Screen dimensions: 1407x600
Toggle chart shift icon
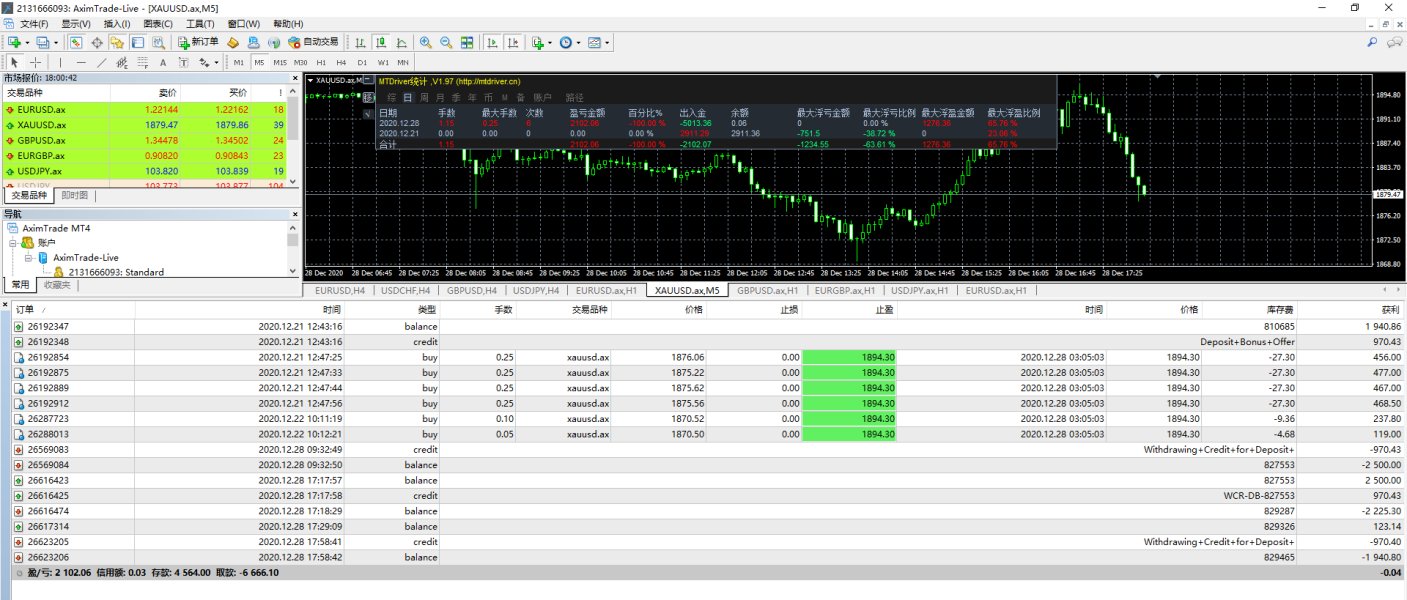click(513, 42)
